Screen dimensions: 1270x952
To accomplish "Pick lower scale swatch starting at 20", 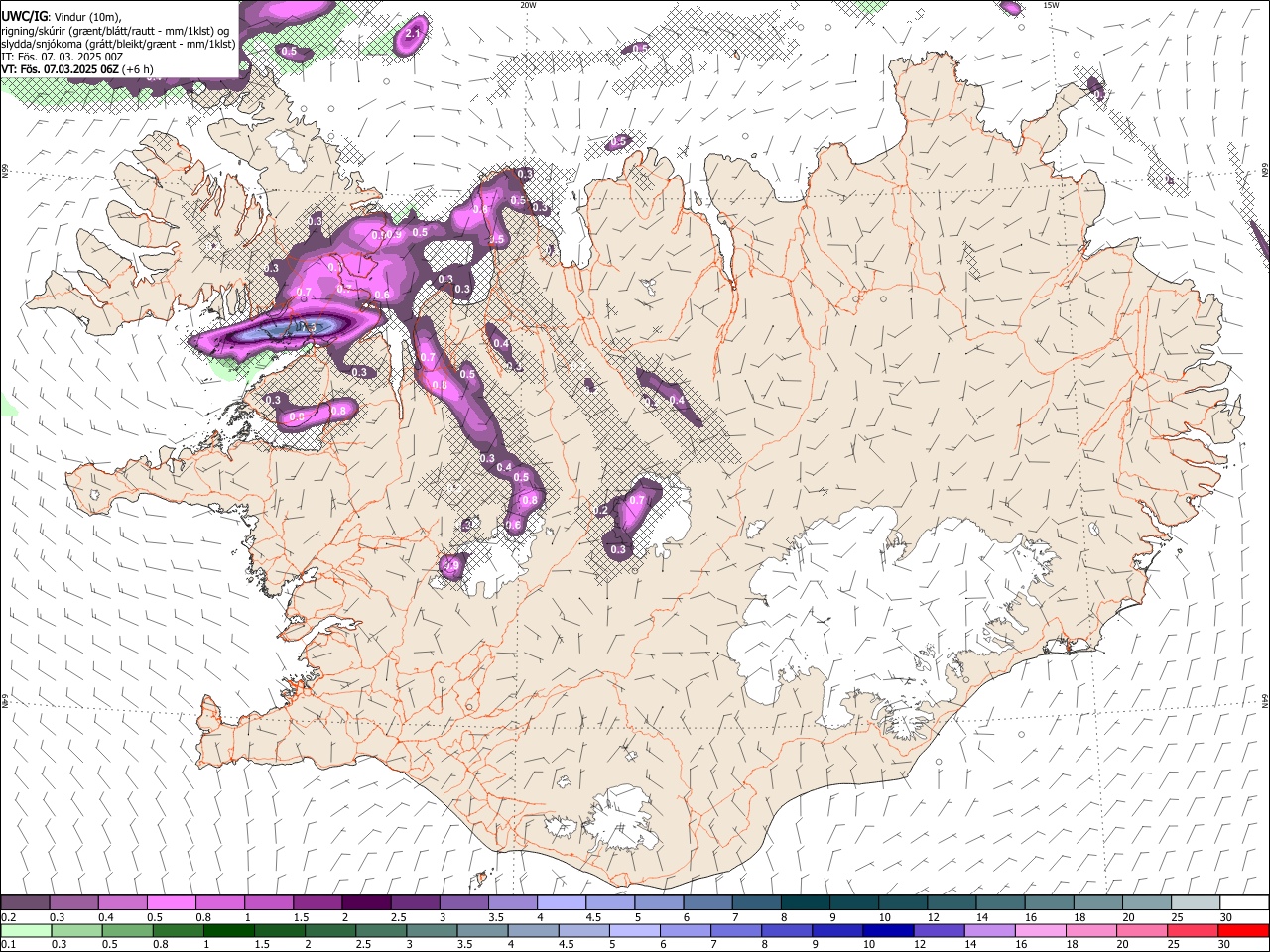I will point(1142,931).
